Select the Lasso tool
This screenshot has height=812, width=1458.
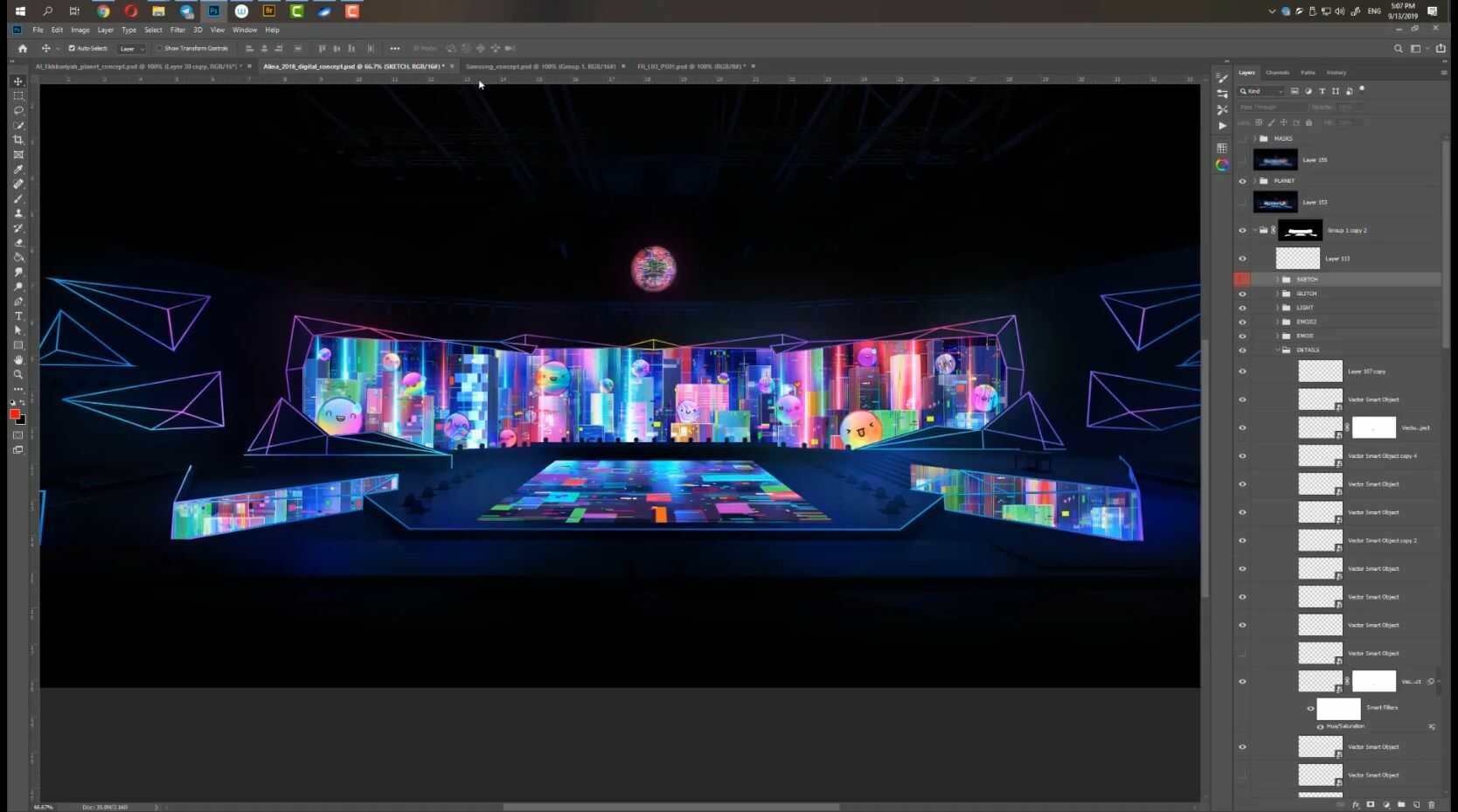pyautogui.click(x=18, y=111)
